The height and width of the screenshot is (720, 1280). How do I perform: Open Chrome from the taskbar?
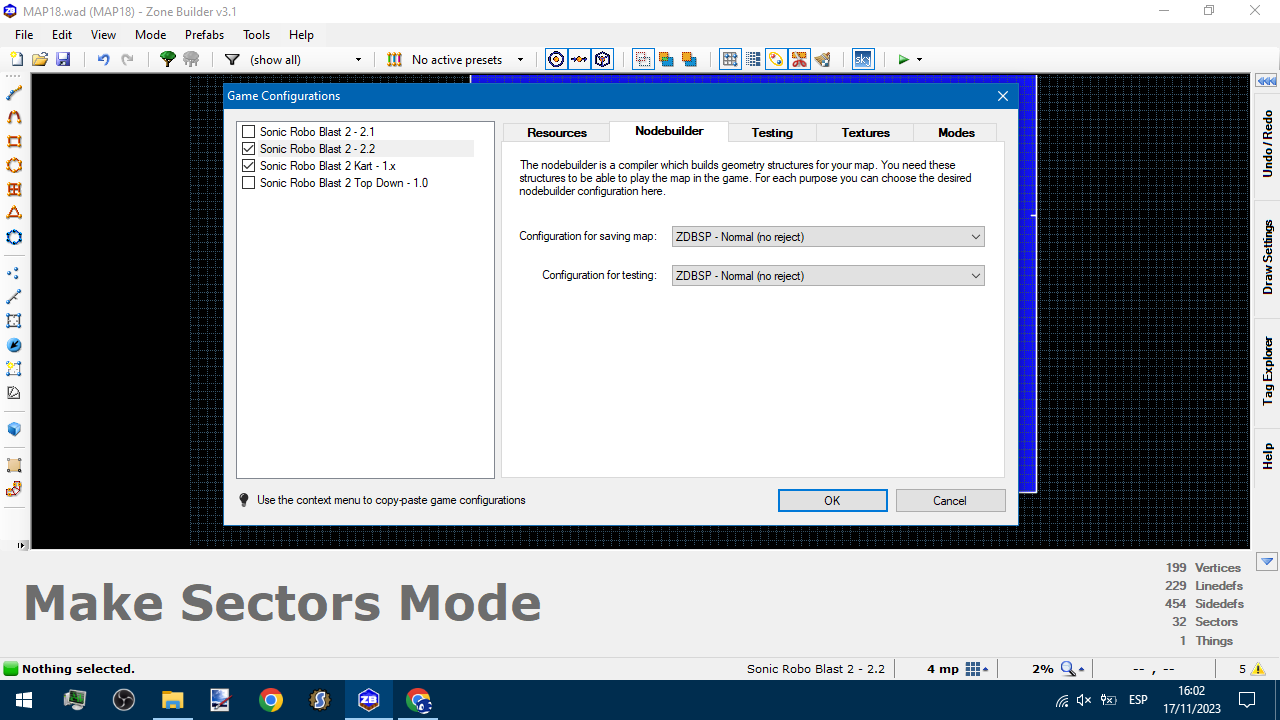pos(270,700)
